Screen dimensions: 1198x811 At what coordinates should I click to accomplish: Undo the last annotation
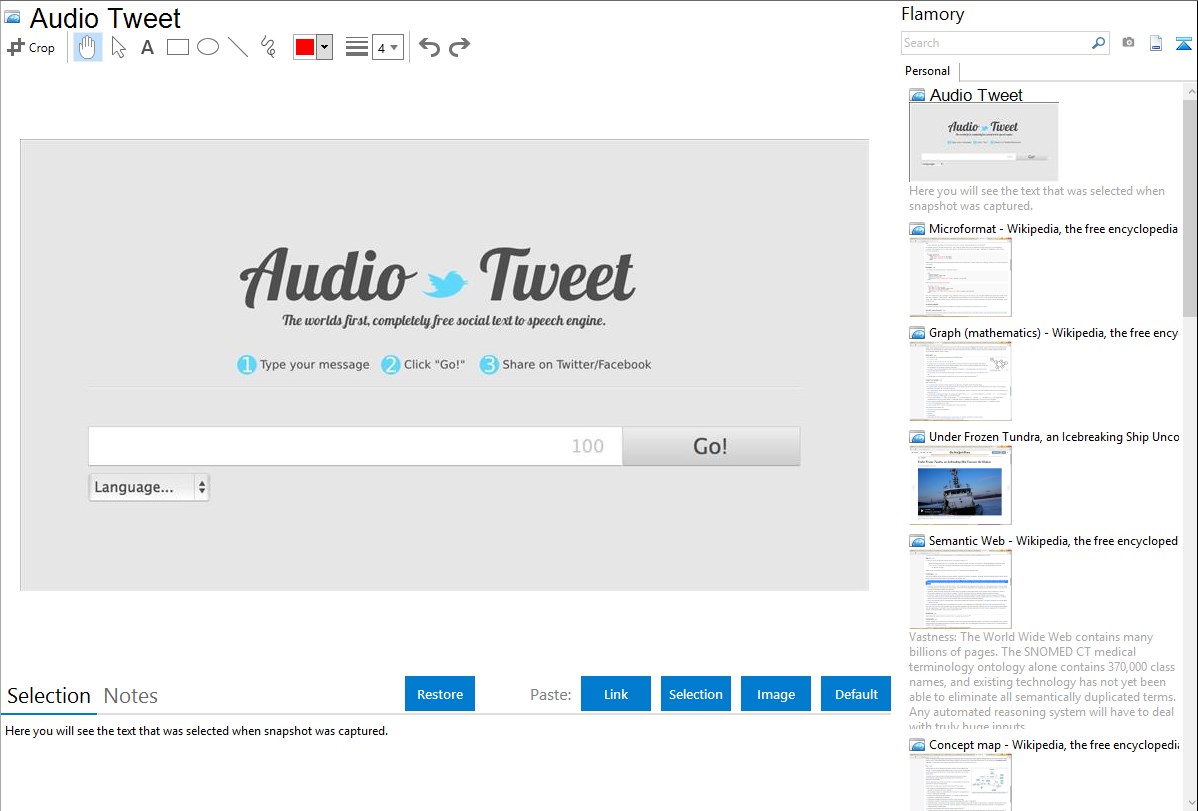coord(429,47)
